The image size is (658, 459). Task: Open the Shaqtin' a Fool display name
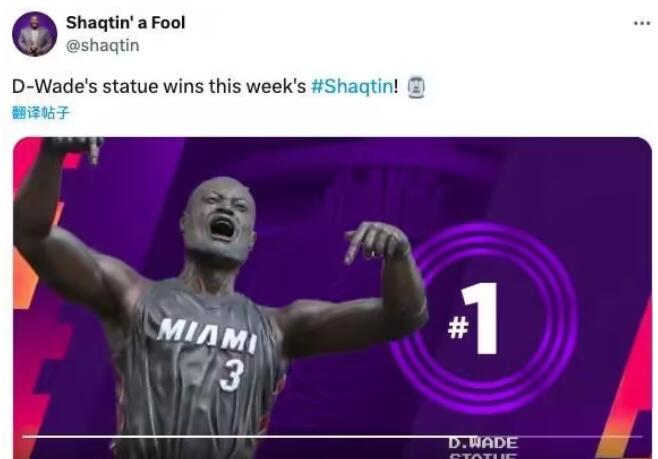[x=125, y=23]
